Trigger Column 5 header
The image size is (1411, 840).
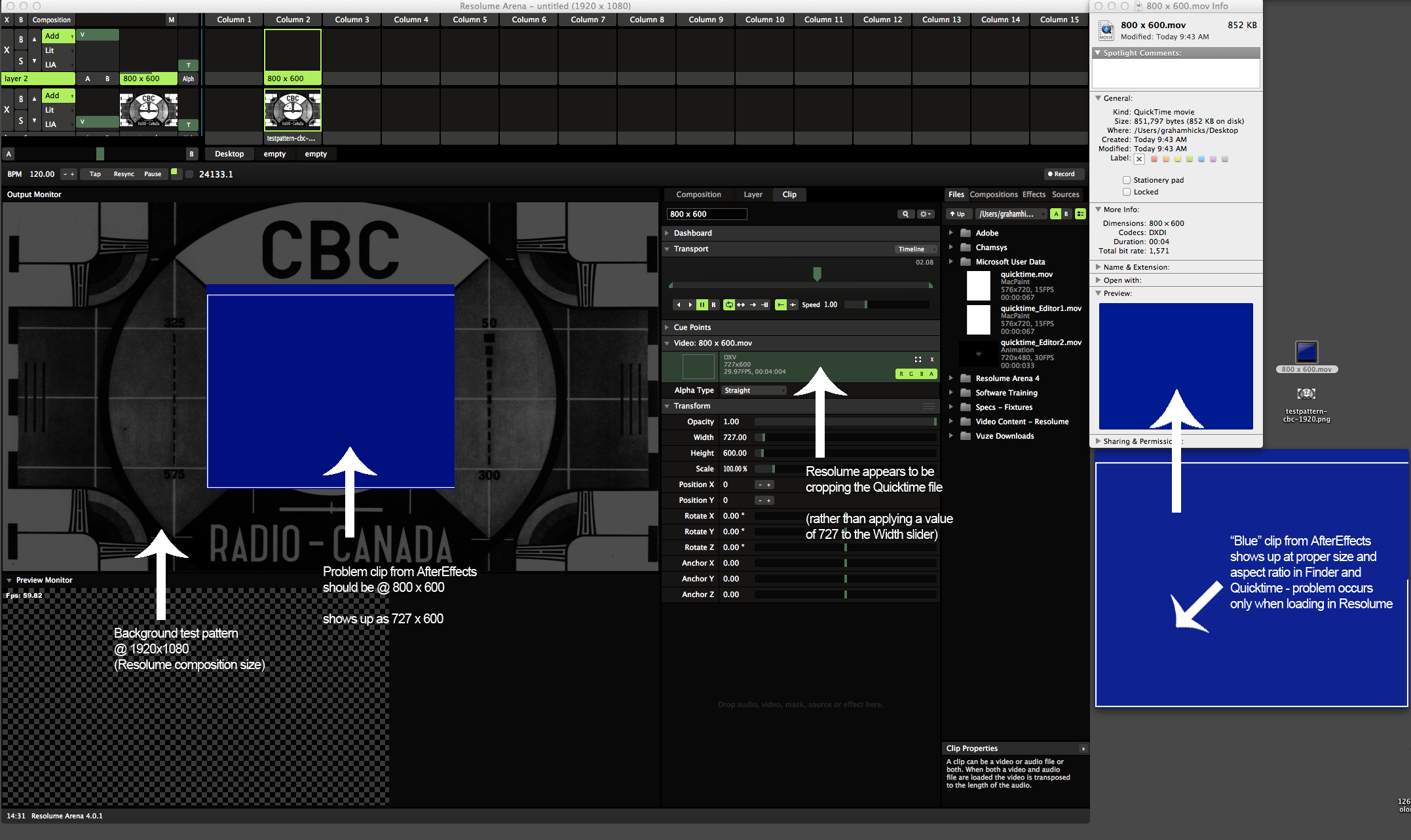click(470, 20)
